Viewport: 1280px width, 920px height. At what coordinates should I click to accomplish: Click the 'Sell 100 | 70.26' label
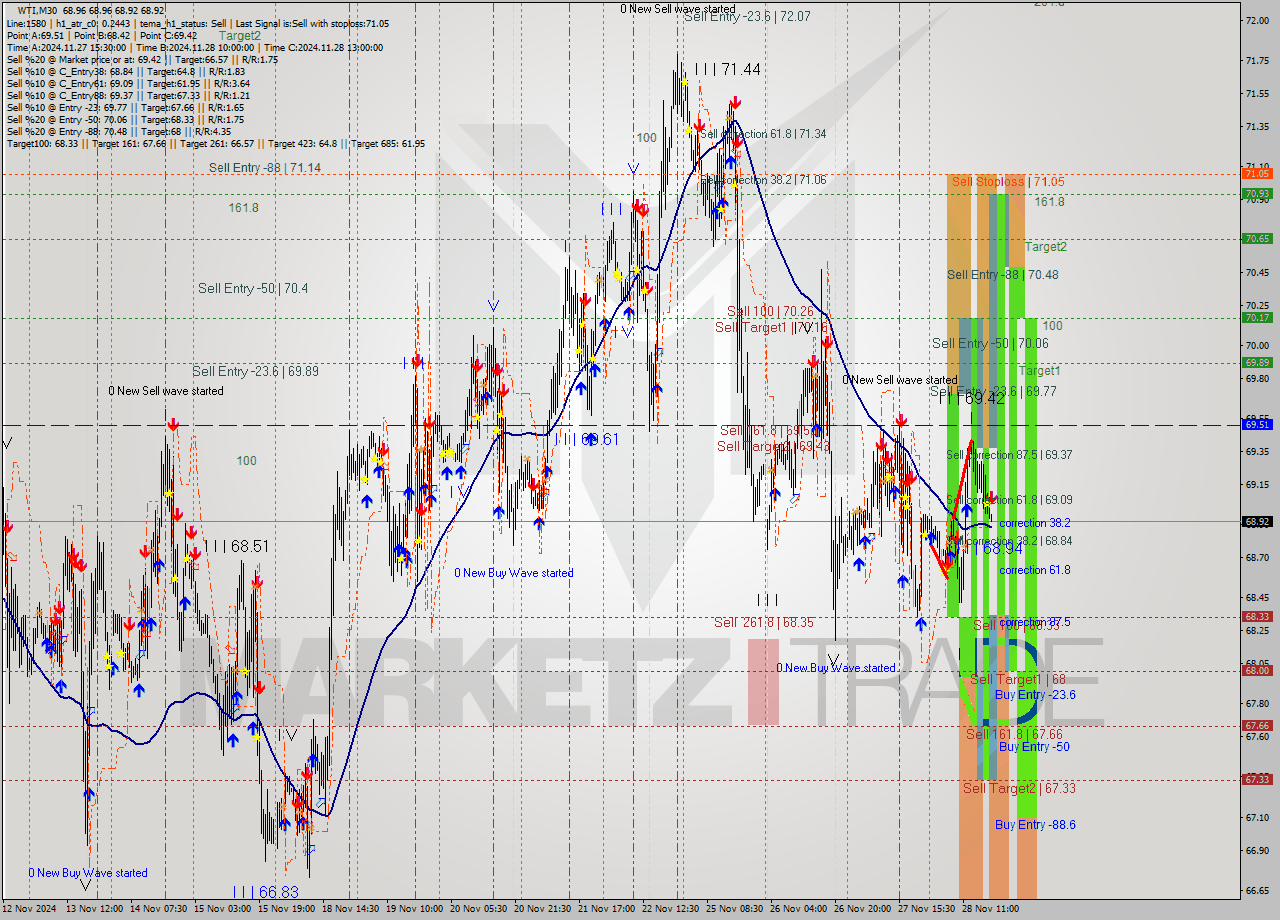pos(770,311)
